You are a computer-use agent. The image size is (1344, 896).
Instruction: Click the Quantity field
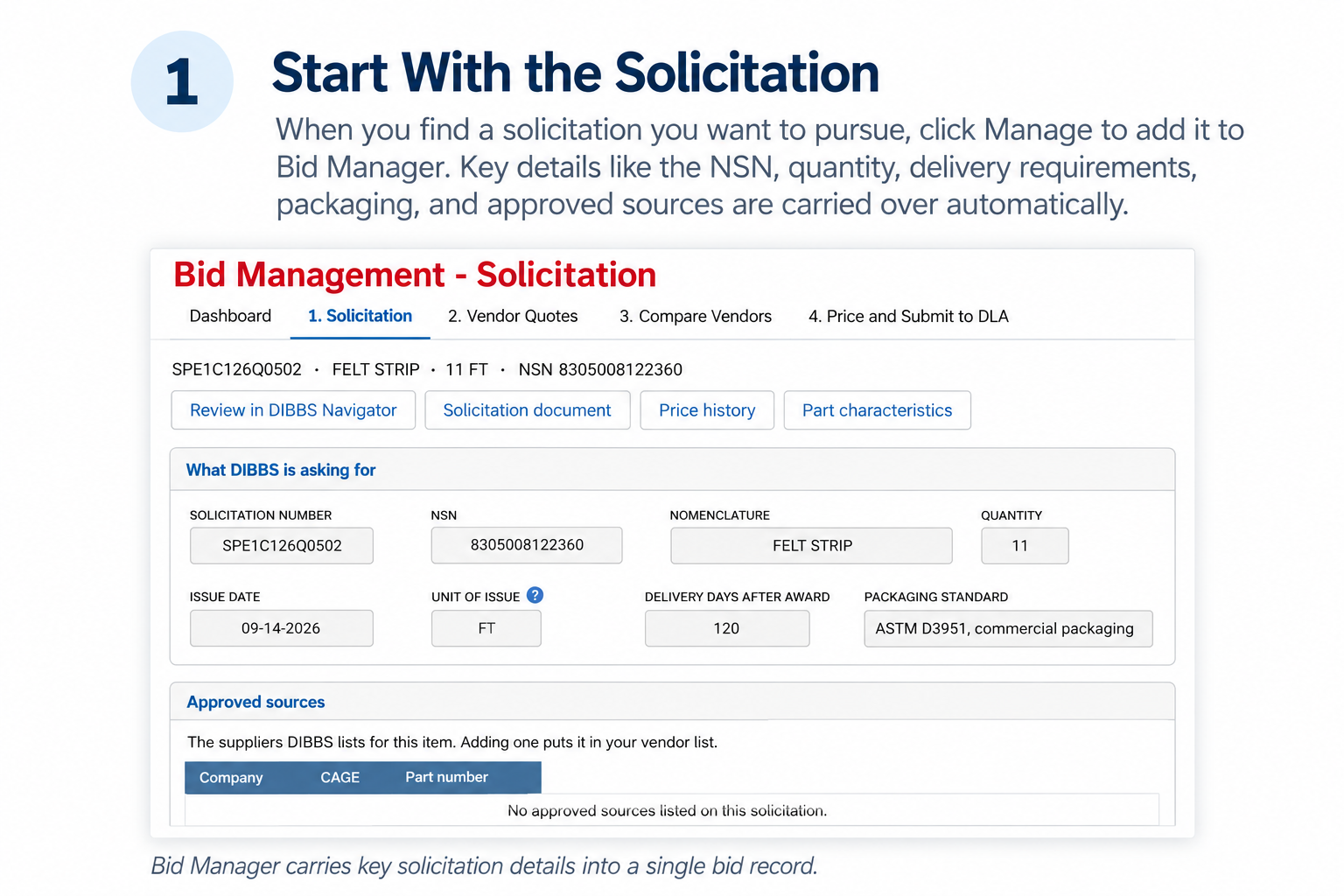coord(1025,546)
